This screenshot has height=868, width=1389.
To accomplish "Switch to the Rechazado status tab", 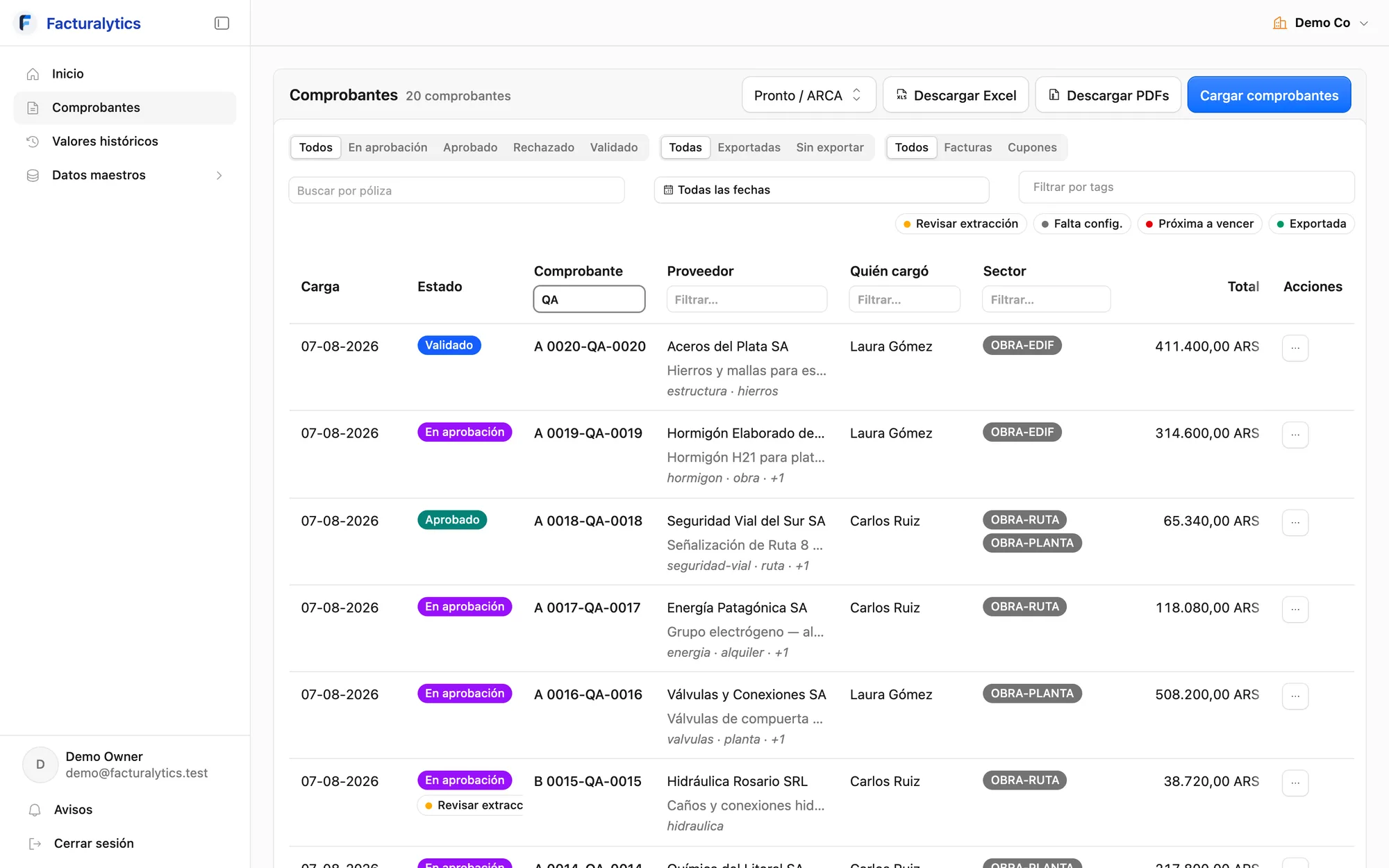I will (x=544, y=147).
